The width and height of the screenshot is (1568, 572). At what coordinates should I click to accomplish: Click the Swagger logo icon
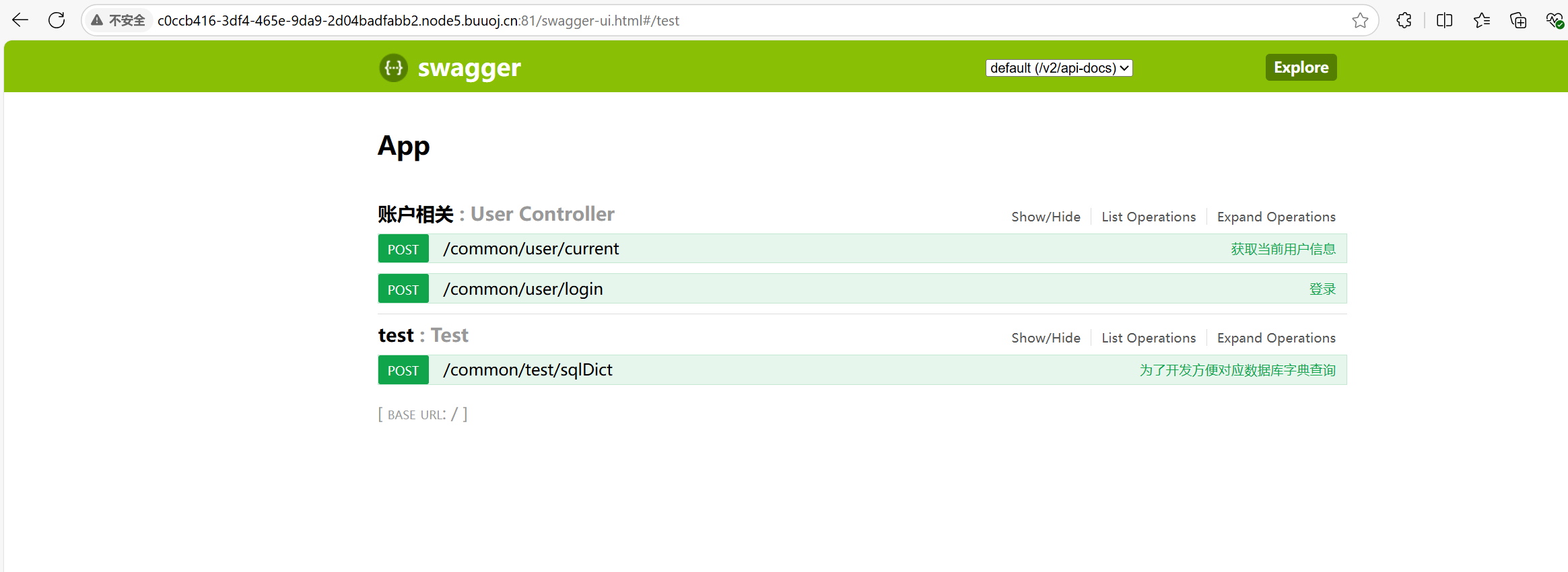(393, 67)
